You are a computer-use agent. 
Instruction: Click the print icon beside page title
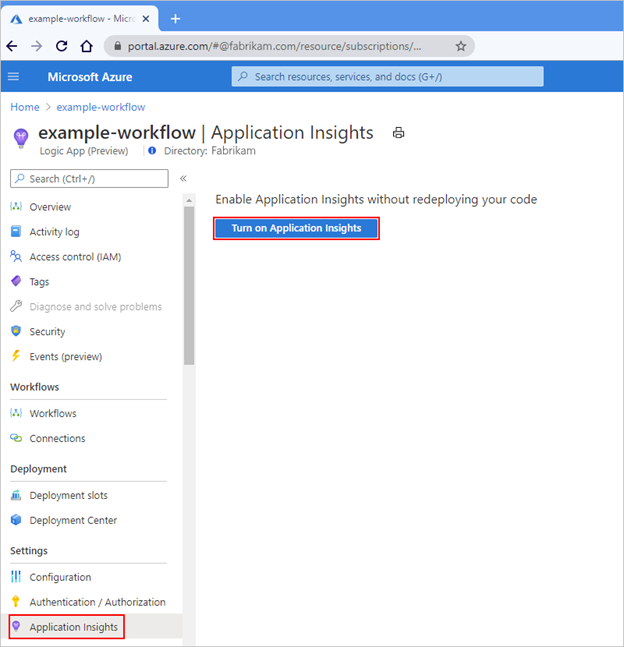point(398,133)
